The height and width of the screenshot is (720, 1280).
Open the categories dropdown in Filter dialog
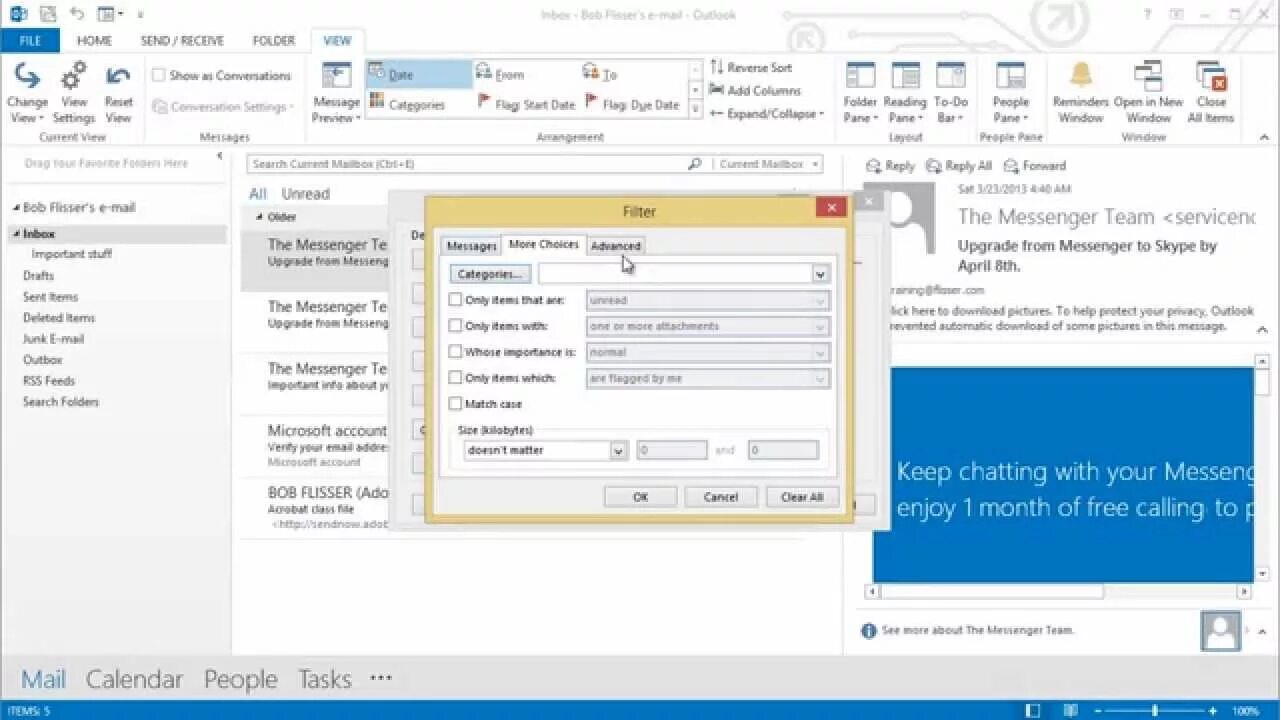pos(820,274)
